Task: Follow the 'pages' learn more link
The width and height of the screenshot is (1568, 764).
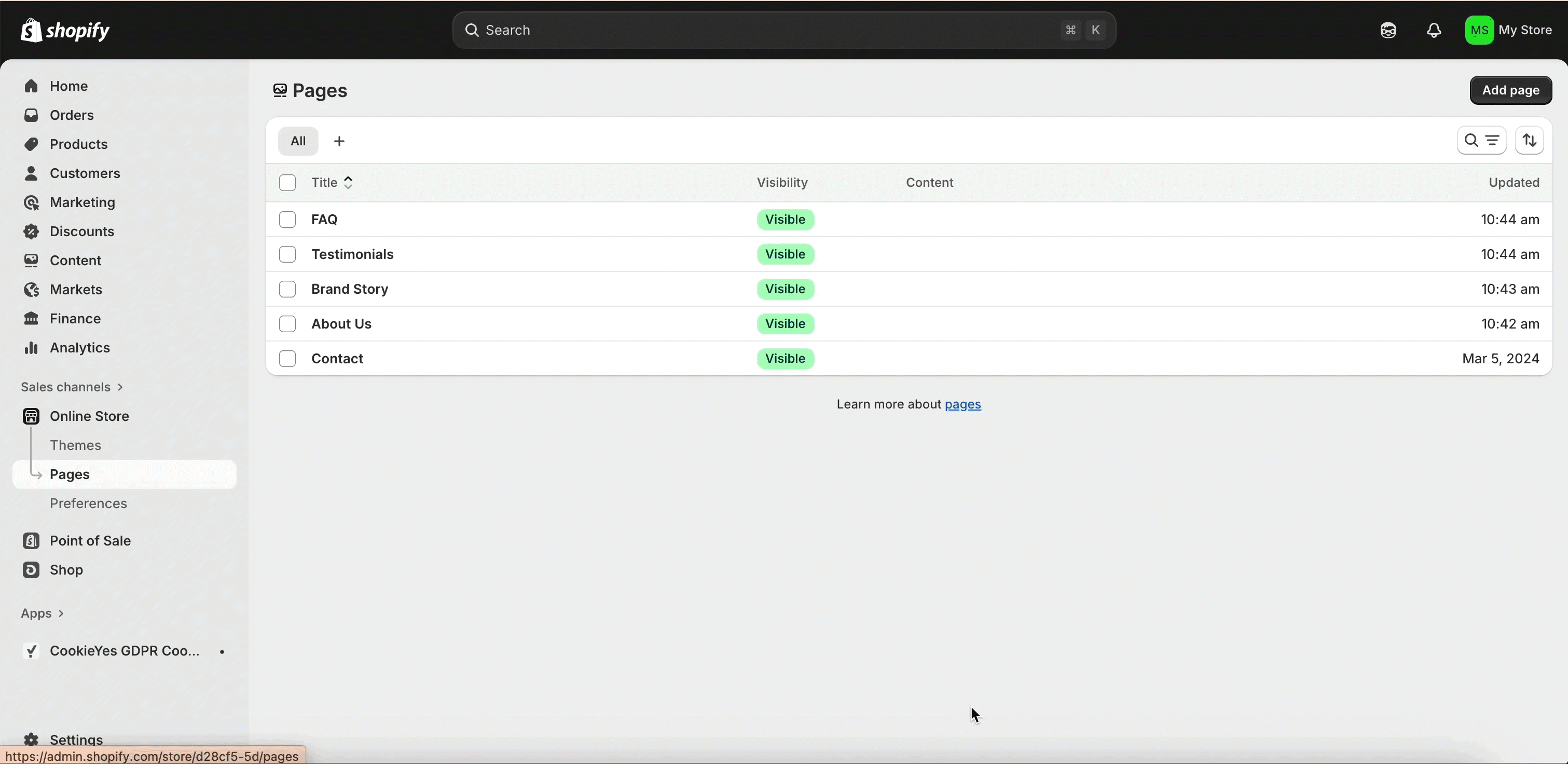Action: (x=962, y=405)
